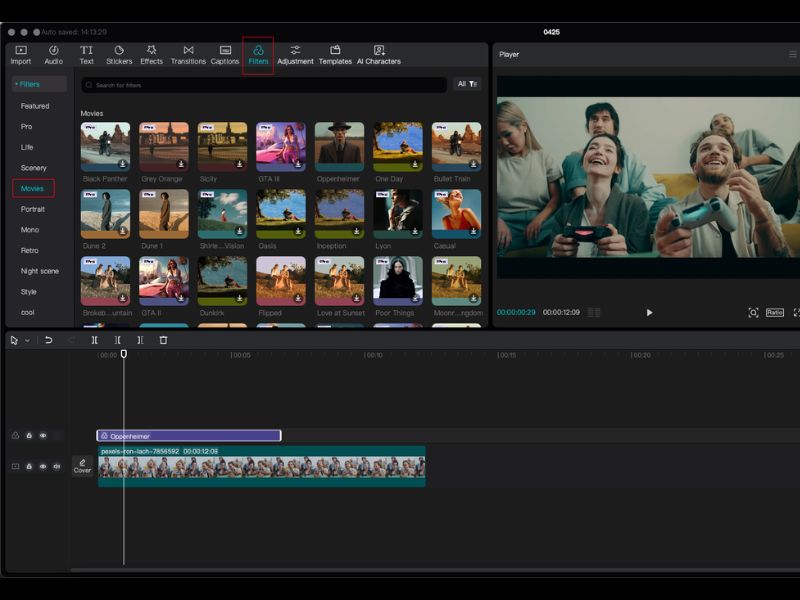Play the video in the Player
This screenshot has width=800, height=600.
[649, 312]
